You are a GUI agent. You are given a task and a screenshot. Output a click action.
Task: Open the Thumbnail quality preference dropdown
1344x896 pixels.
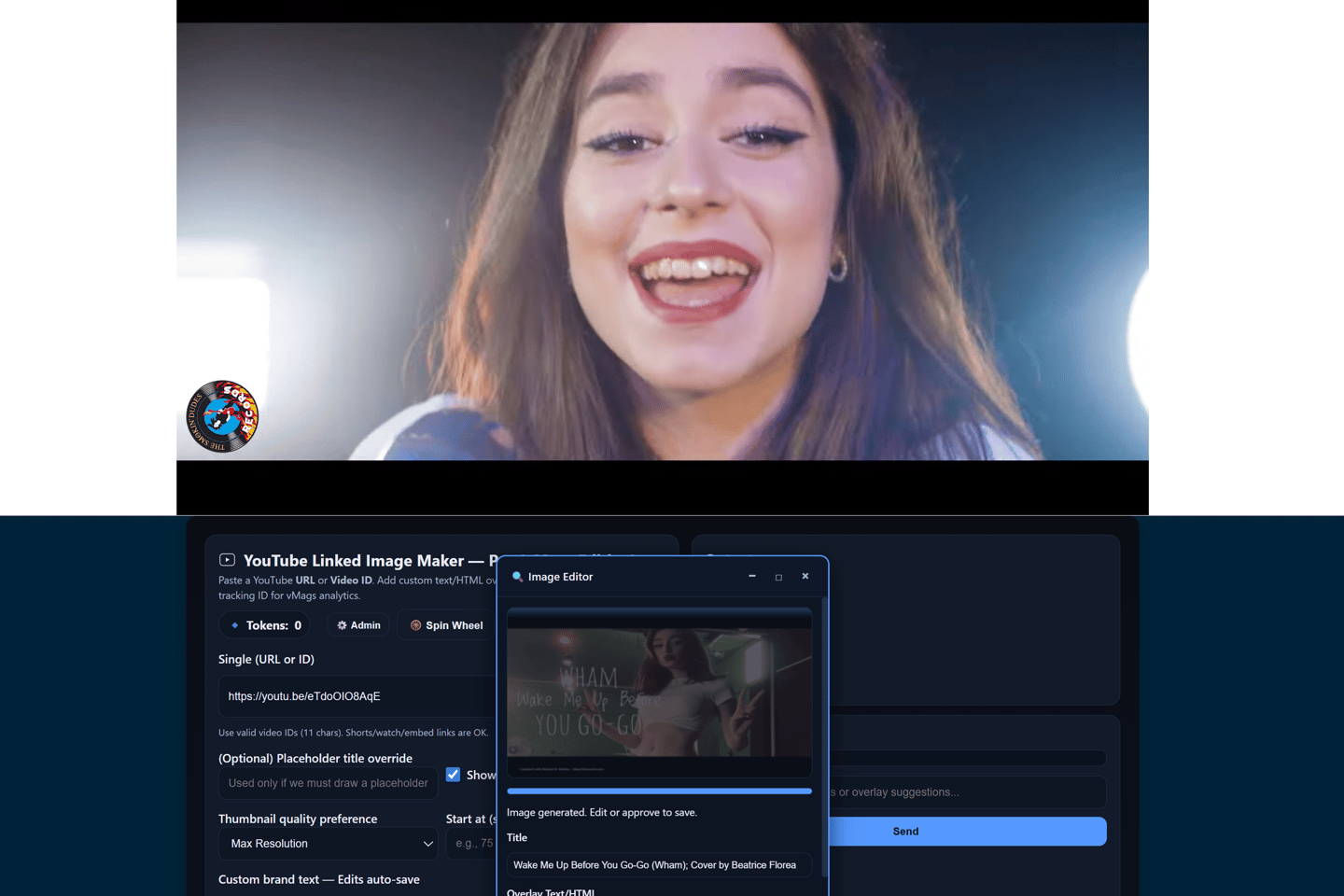pyautogui.click(x=329, y=844)
